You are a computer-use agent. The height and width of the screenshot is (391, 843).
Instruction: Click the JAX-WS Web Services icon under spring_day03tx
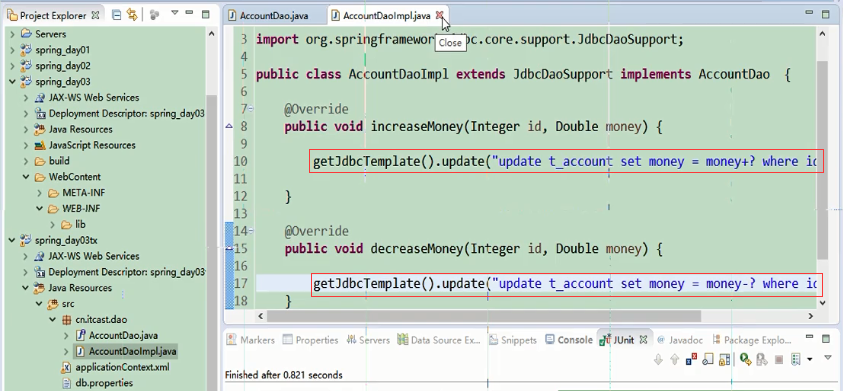point(39,256)
